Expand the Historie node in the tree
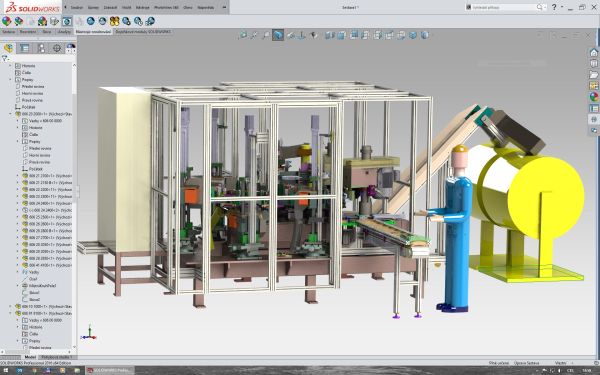 [x=10, y=66]
